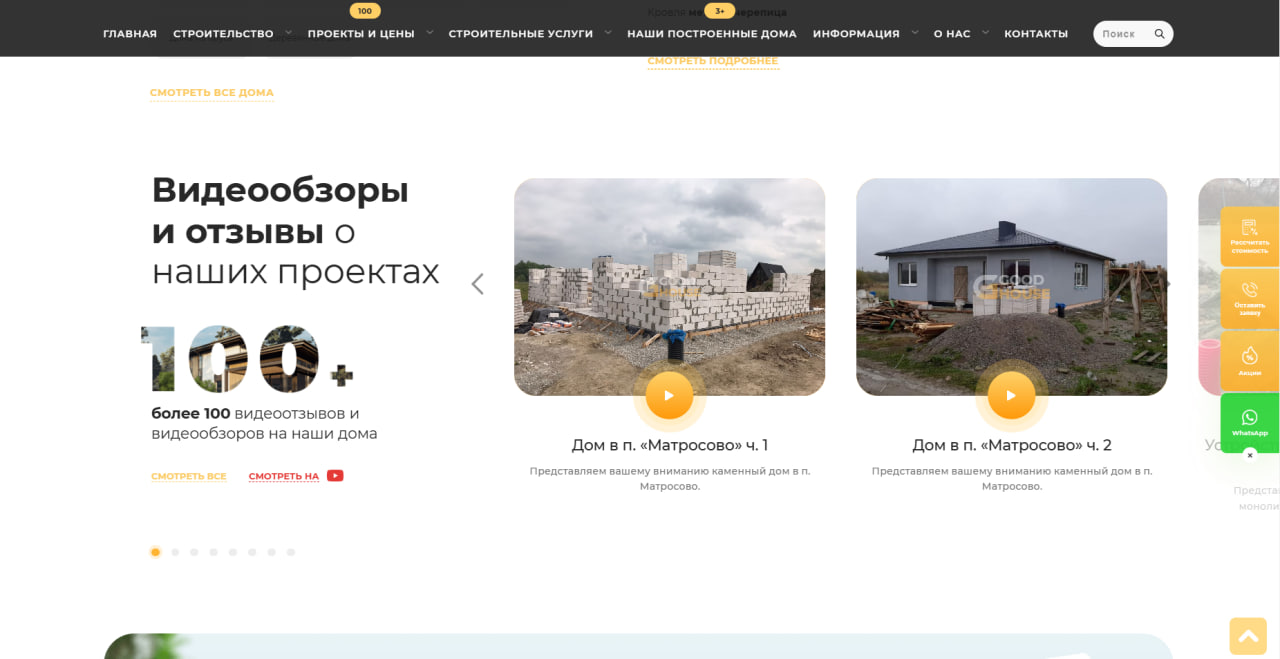Open the 'Рассчитать стоимость' calculator widget
The width and height of the screenshot is (1280, 659).
[x=1250, y=236]
